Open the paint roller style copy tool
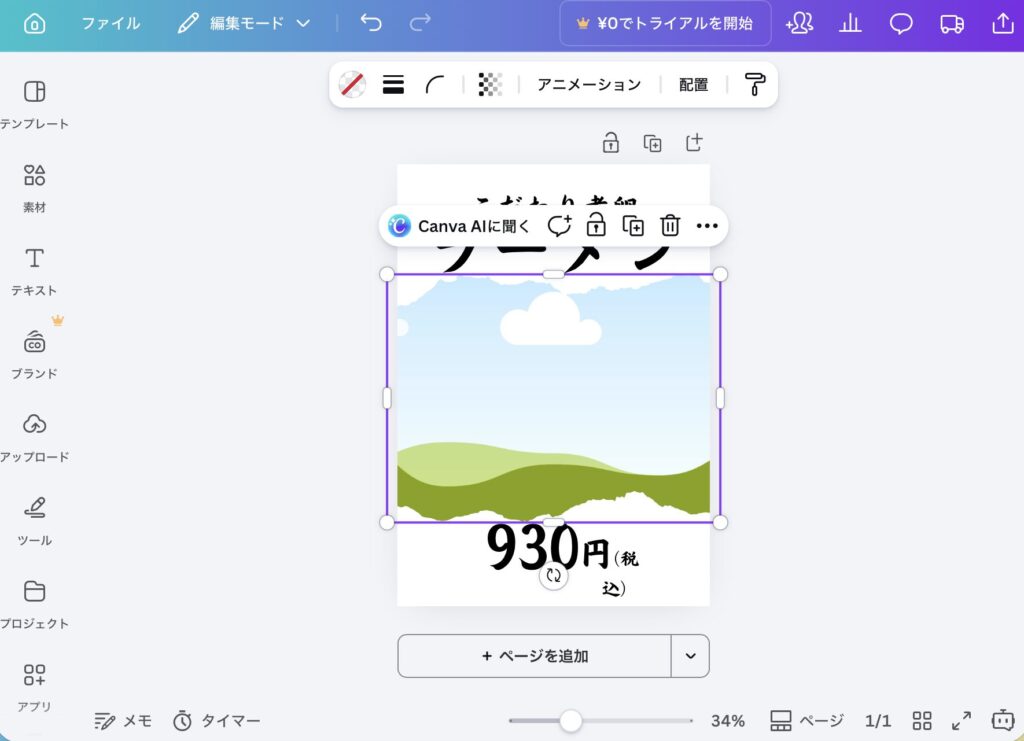The height and width of the screenshot is (741, 1024). pyautogui.click(x=754, y=85)
